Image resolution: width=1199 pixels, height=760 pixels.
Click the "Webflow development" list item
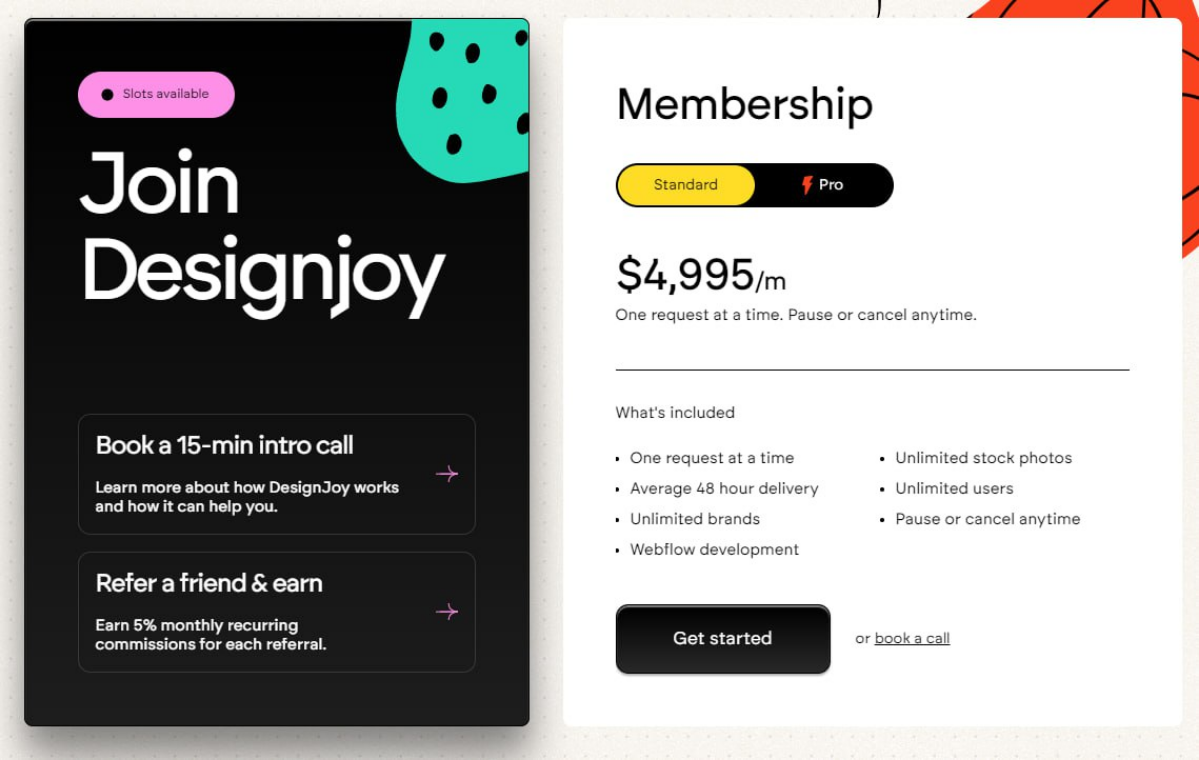tap(714, 550)
